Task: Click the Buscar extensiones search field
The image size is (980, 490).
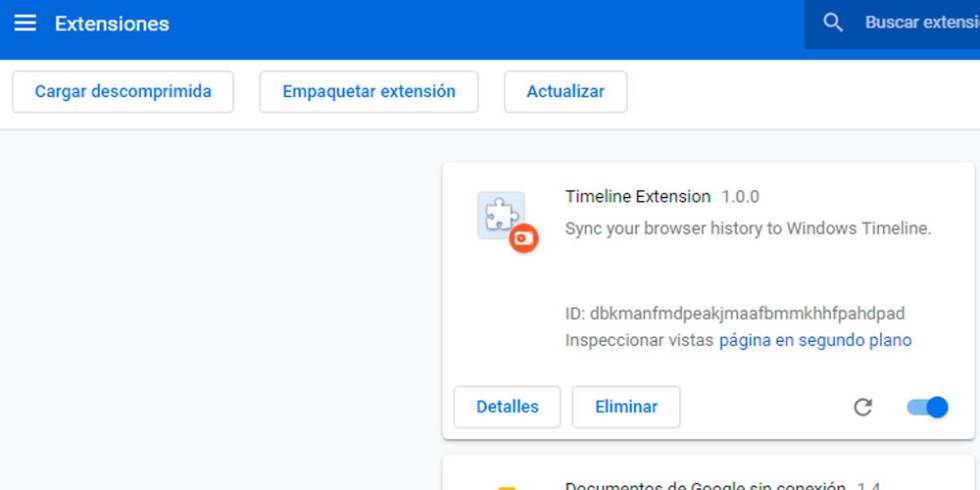Action: (892, 23)
